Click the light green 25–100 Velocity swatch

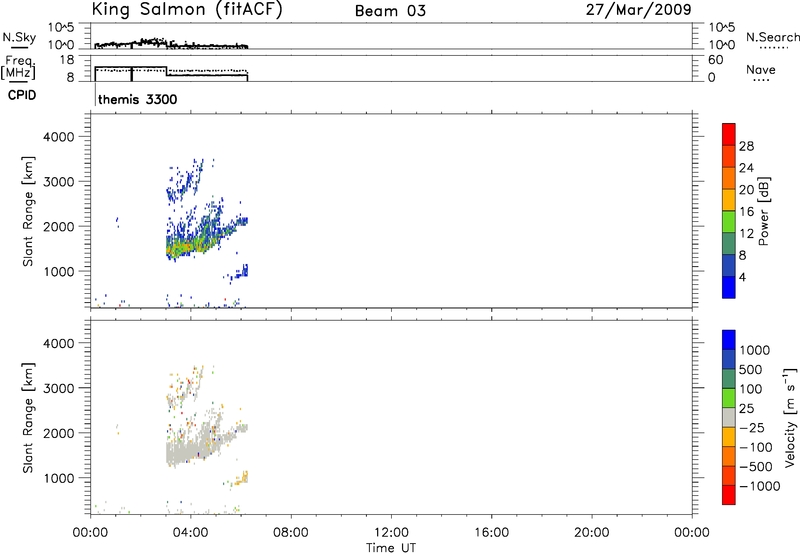[x=729, y=398]
